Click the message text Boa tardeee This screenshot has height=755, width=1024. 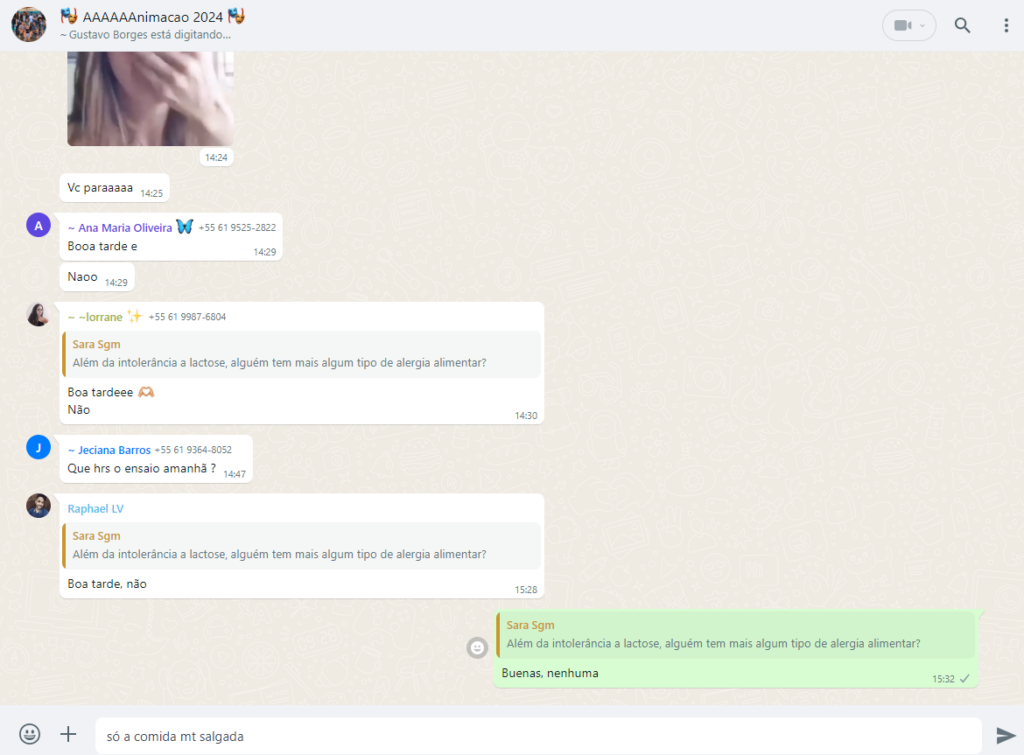tap(100, 393)
